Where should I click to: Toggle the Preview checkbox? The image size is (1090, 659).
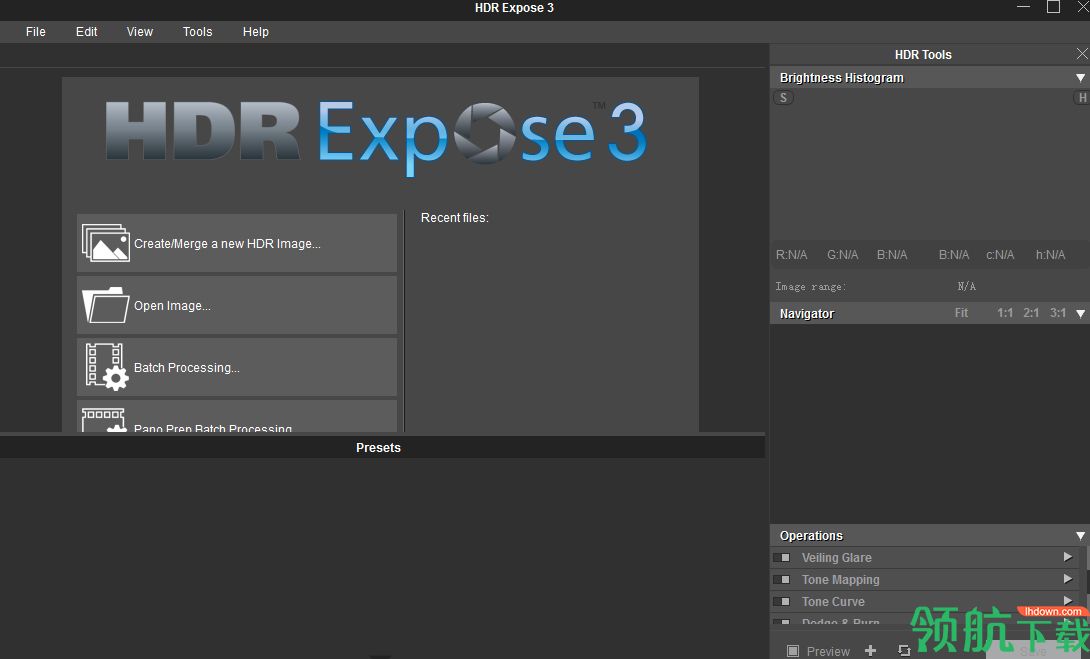point(792,651)
